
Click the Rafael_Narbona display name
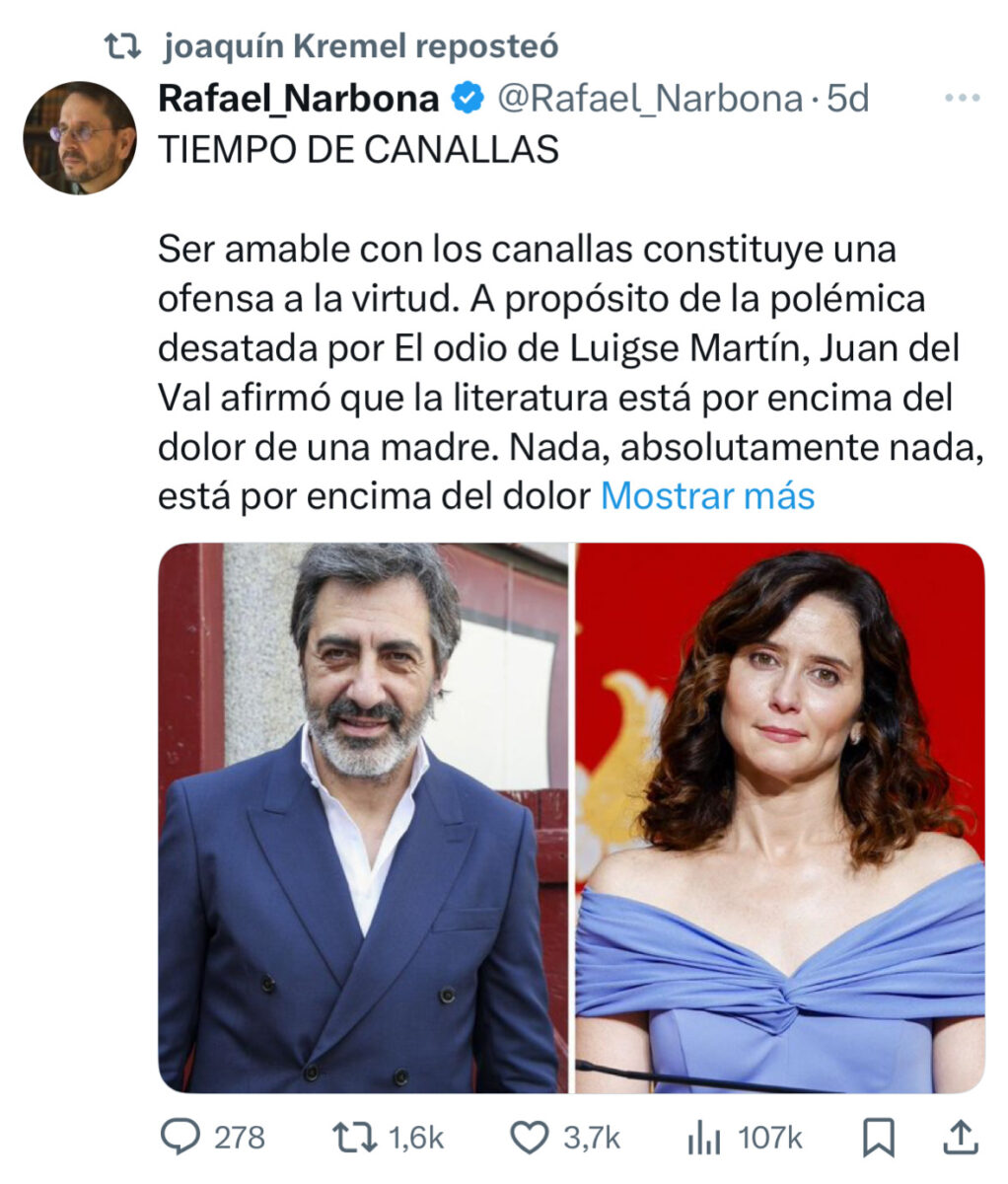point(299,99)
